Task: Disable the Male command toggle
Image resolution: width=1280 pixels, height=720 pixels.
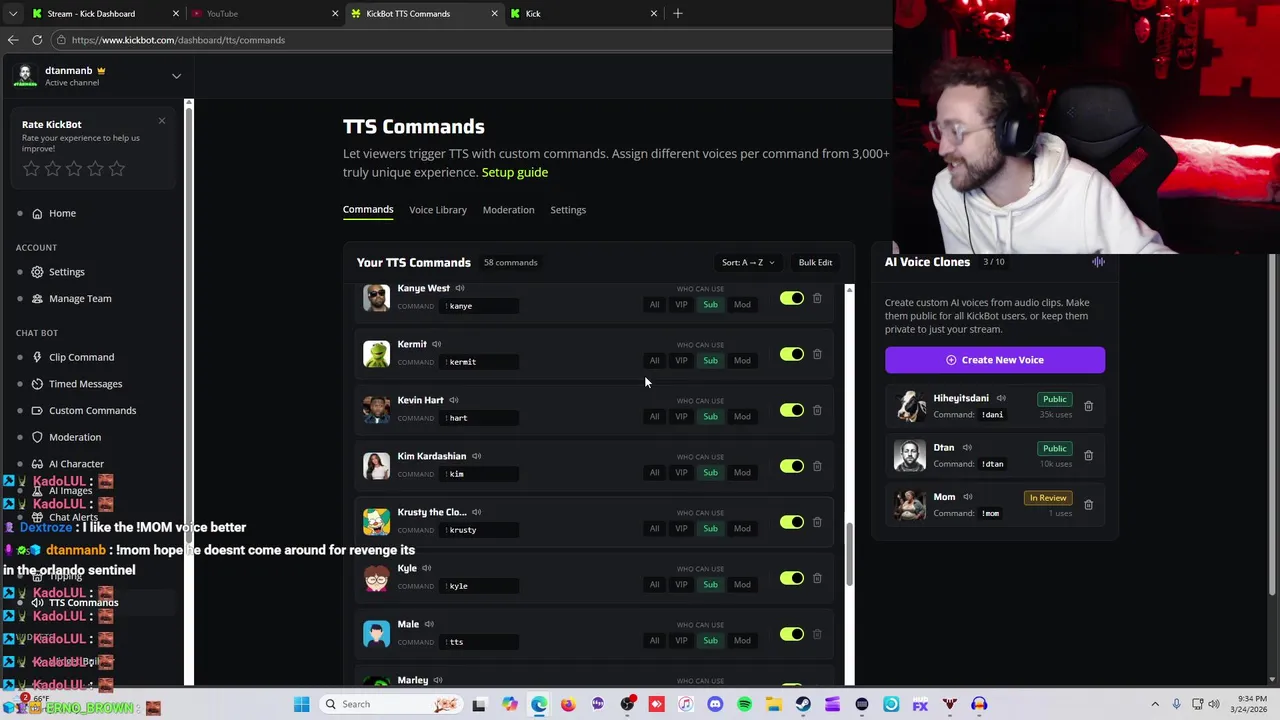Action: (792, 634)
